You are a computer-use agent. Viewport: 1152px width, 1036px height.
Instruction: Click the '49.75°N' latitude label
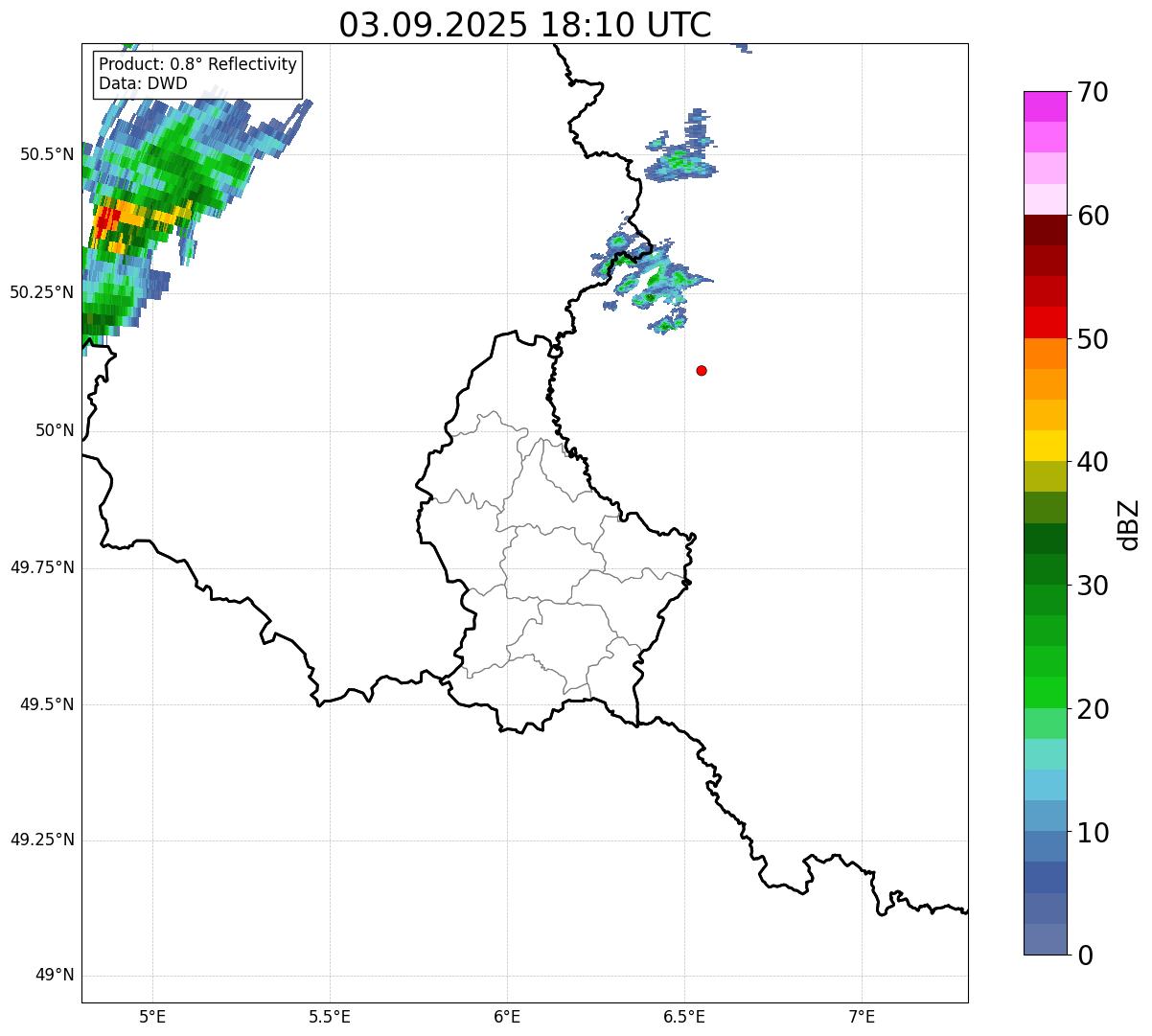point(42,567)
